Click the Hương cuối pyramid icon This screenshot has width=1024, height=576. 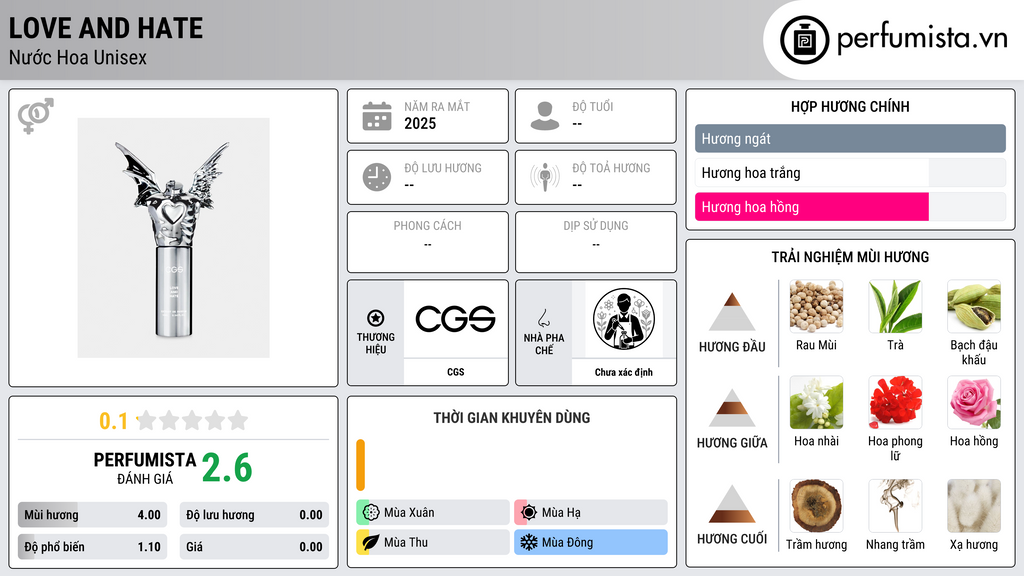point(732,504)
